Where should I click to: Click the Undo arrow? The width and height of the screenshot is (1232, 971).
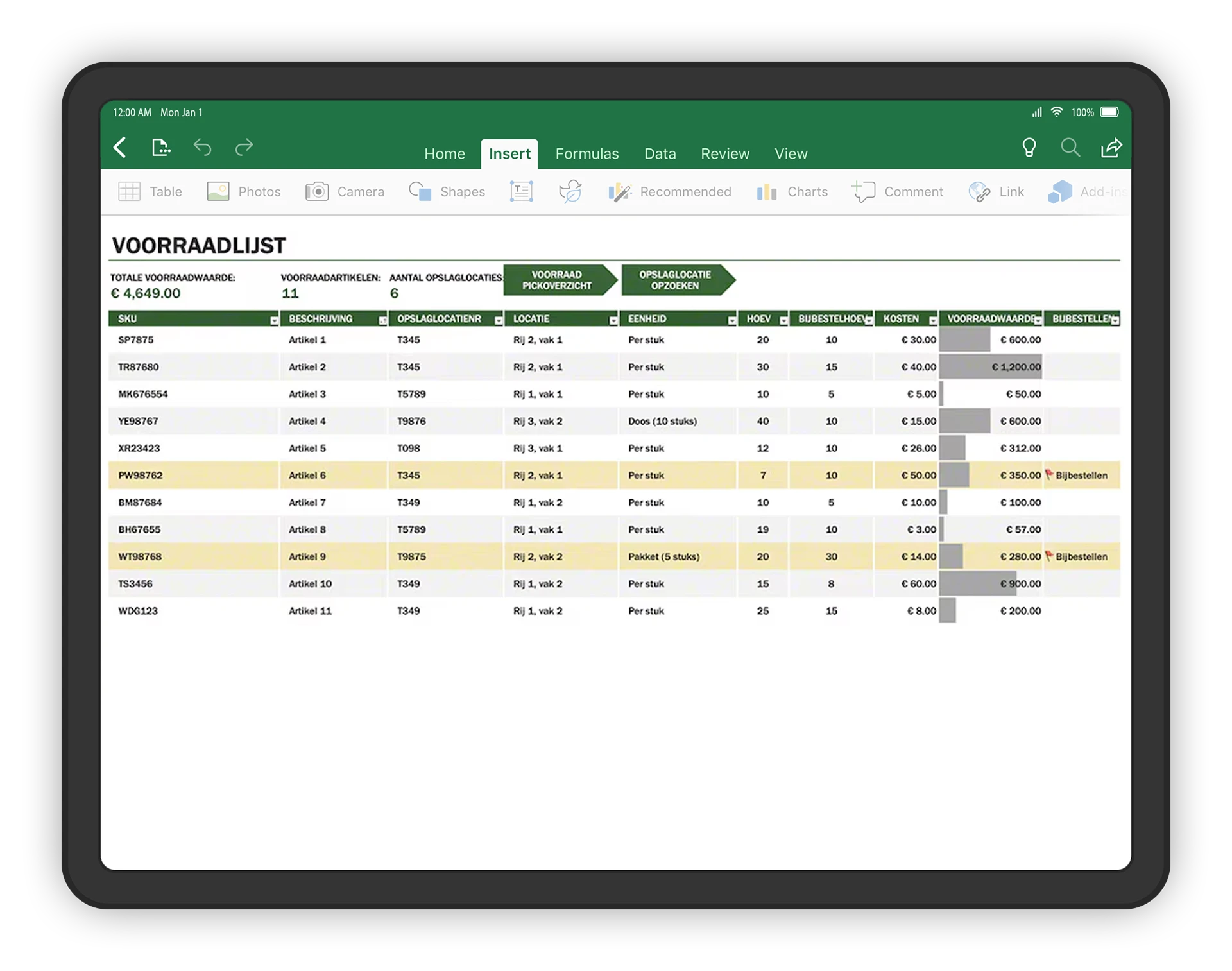click(203, 148)
